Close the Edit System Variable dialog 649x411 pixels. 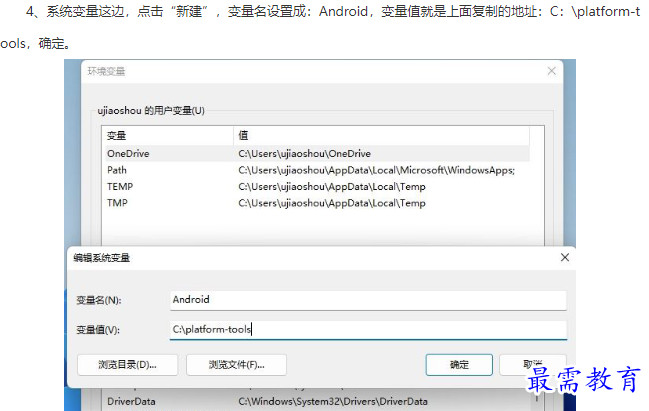coord(565,257)
